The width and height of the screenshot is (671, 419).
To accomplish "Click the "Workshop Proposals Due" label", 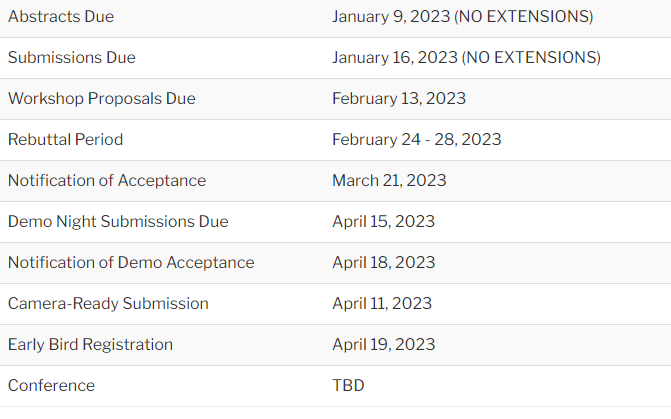I will (102, 99).
